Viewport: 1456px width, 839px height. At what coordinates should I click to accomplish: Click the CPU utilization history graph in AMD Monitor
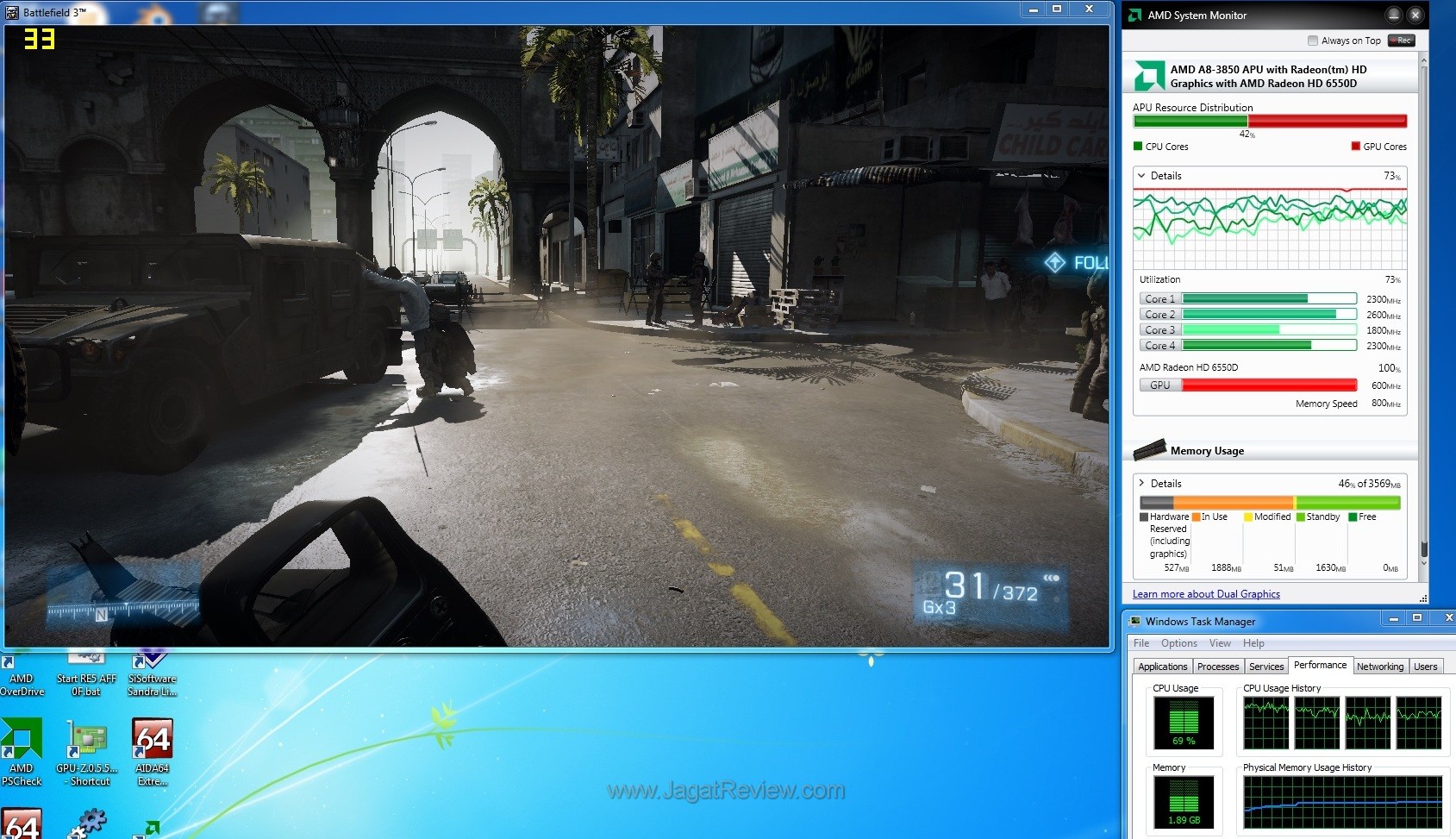[x=1270, y=228]
